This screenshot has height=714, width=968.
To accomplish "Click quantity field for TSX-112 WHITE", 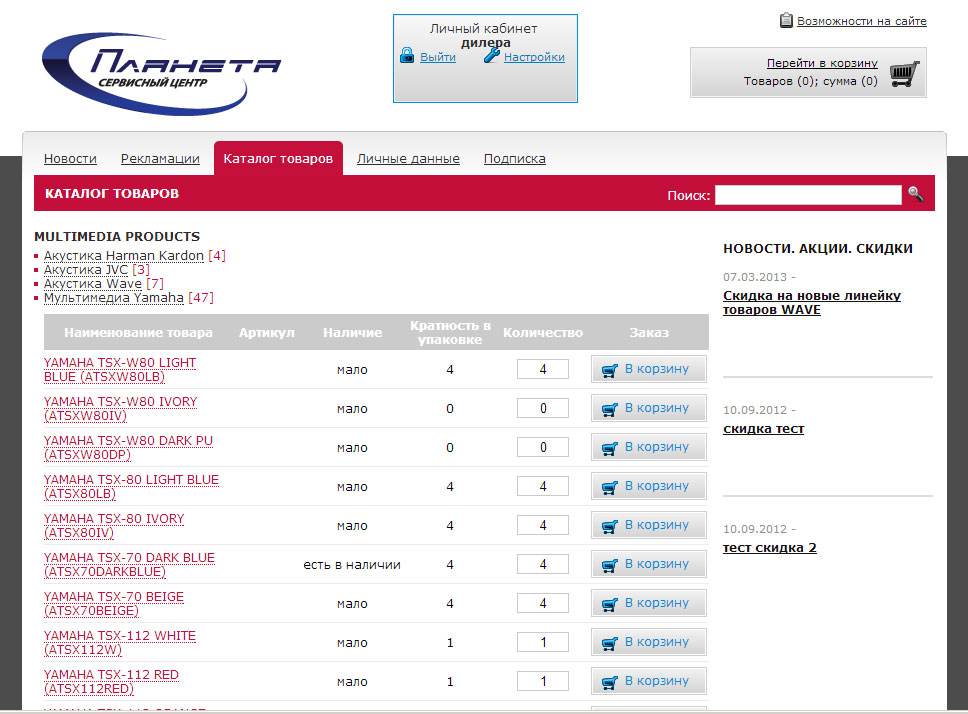I will [x=543, y=642].
